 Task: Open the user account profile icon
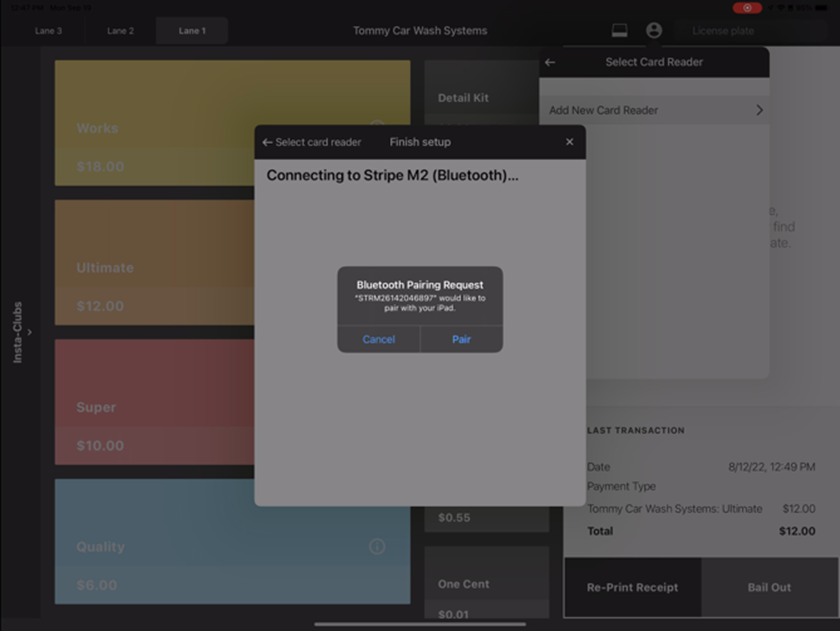pyautogui.click(x=654, y=31)
